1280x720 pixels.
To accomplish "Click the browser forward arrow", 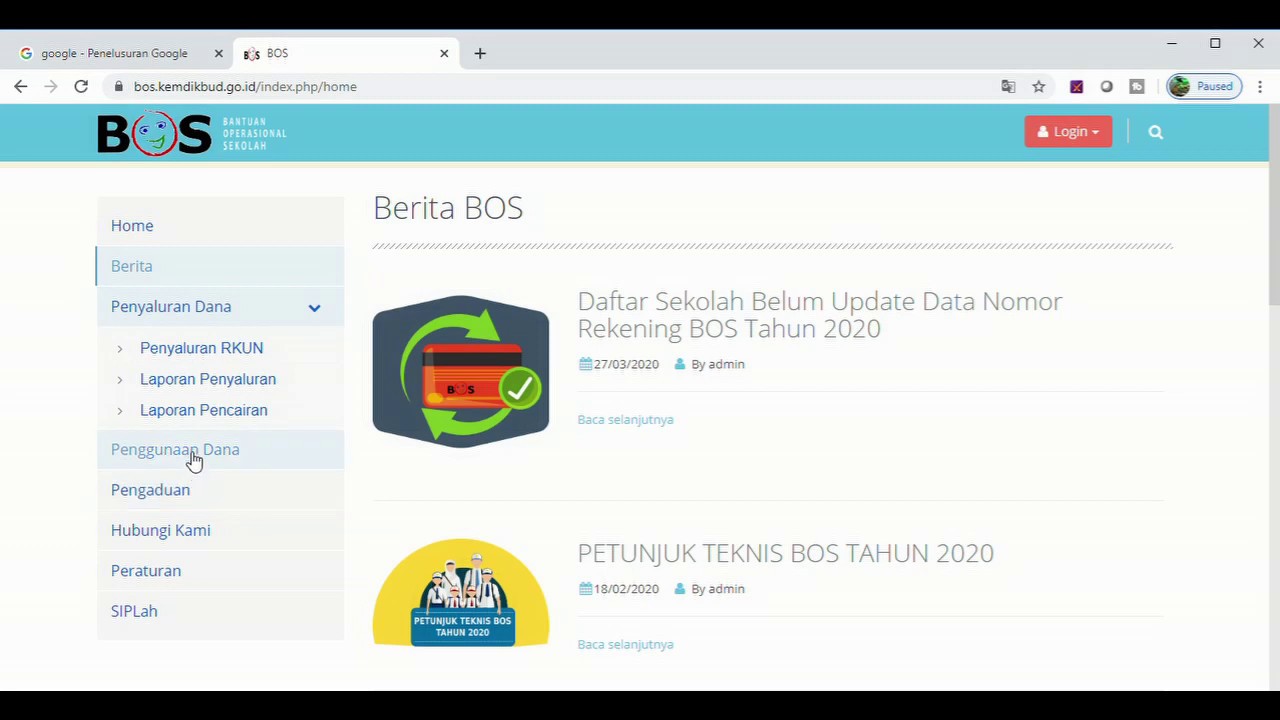I will (x=51, y=87).
